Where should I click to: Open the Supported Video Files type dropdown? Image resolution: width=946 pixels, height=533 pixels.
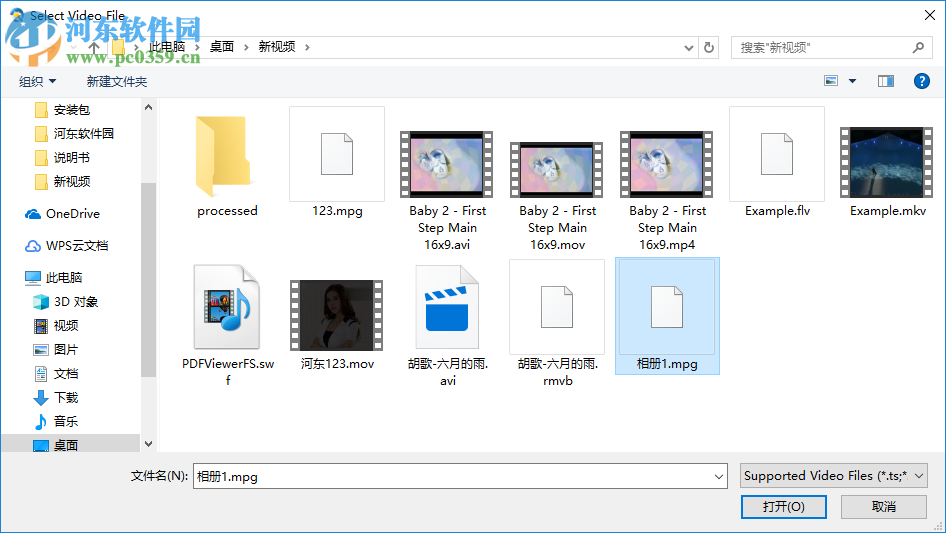coord(833,476)
